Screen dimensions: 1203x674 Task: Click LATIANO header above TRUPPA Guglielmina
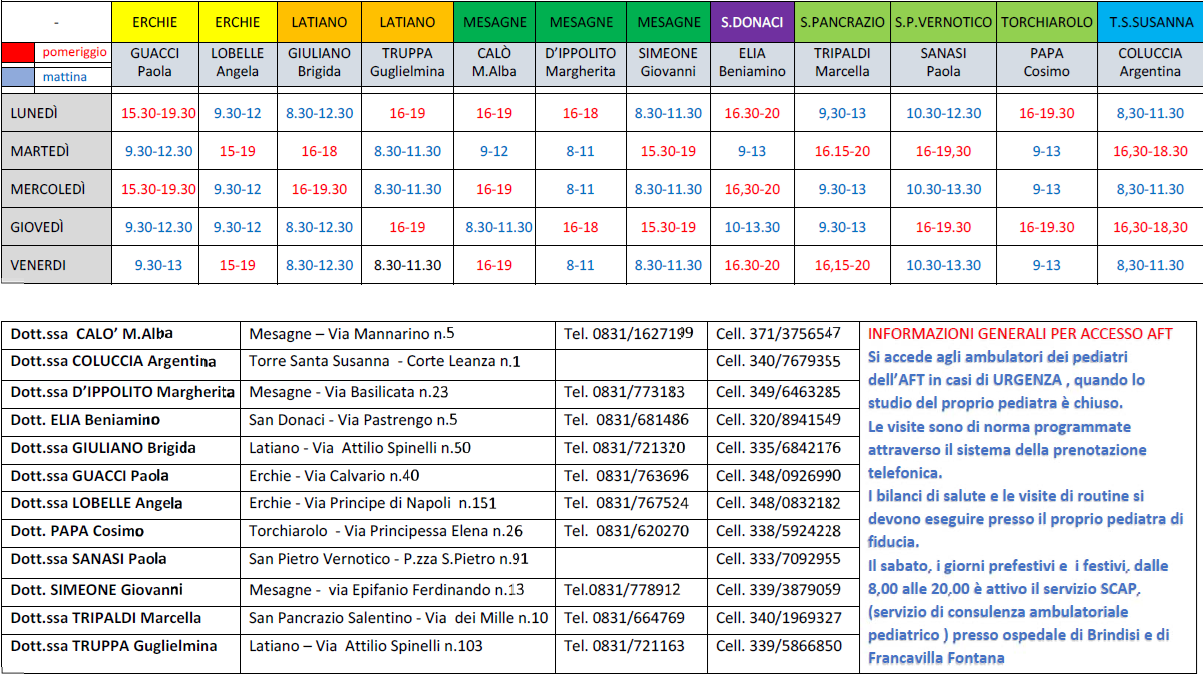tap(407, 22)
